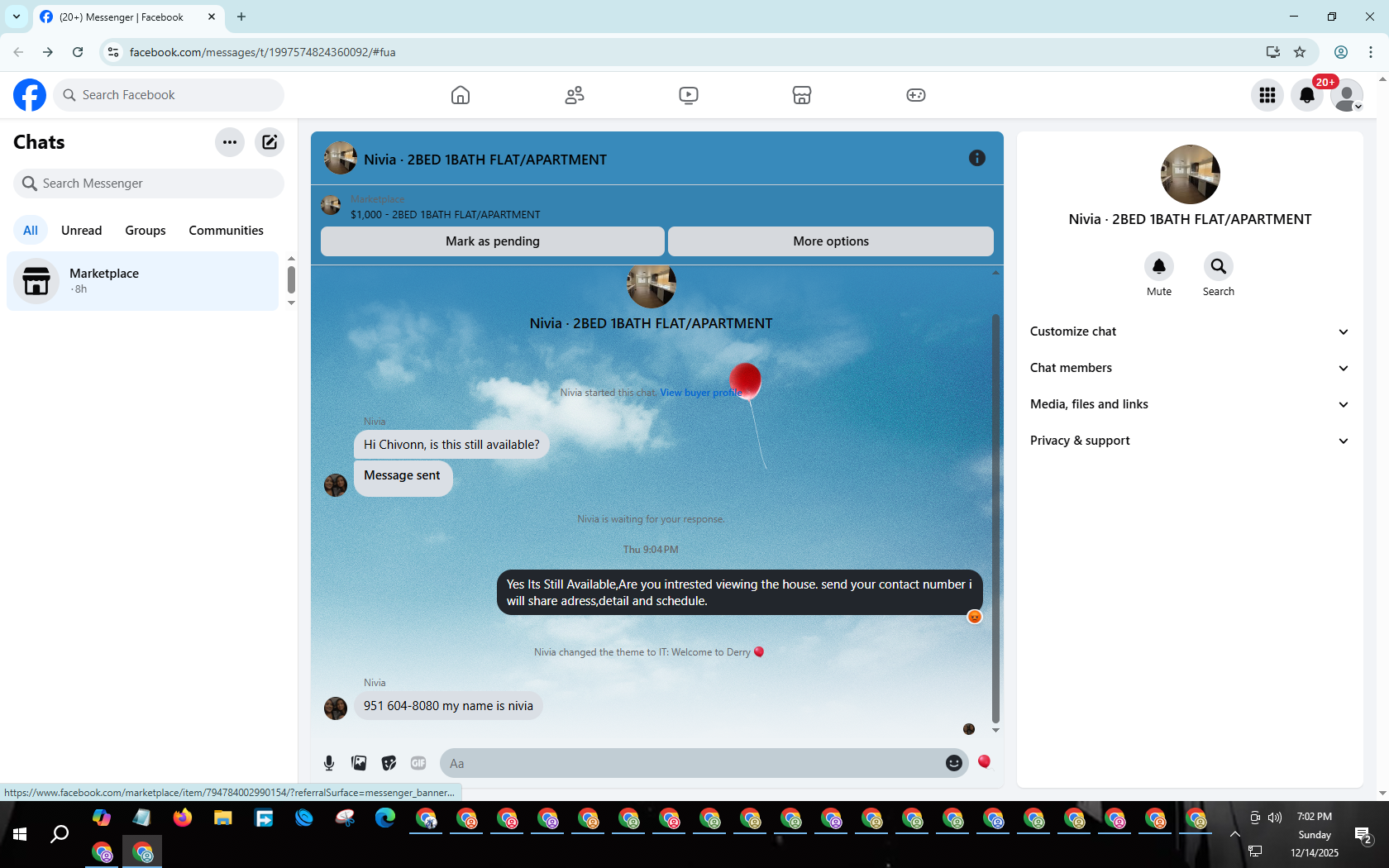Open the taskbar volume control
This screenshot has height=868, width=1389.
pos(1275,818)
